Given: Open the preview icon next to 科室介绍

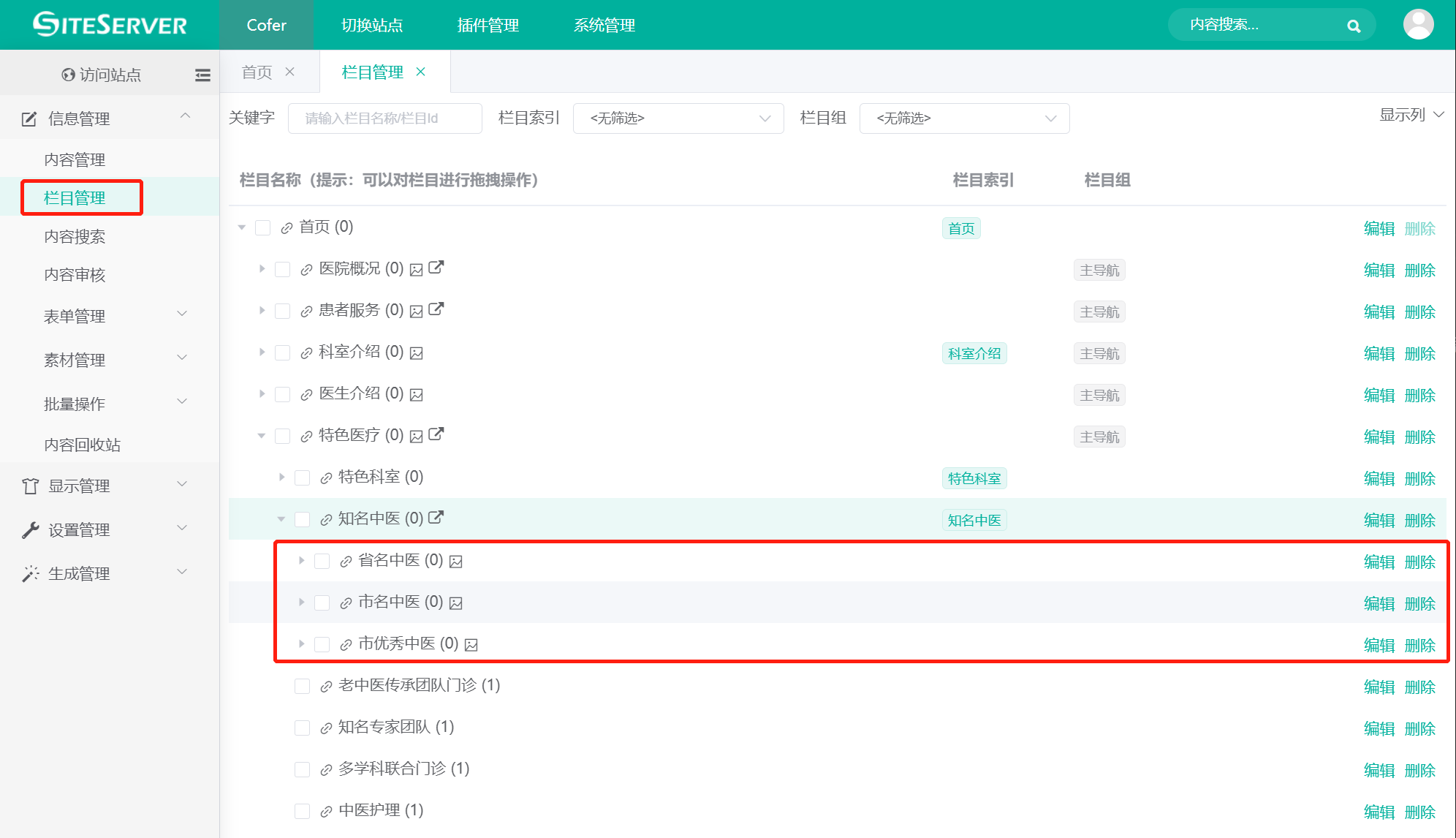Looking at the screenshot, I should coord(417,352).
